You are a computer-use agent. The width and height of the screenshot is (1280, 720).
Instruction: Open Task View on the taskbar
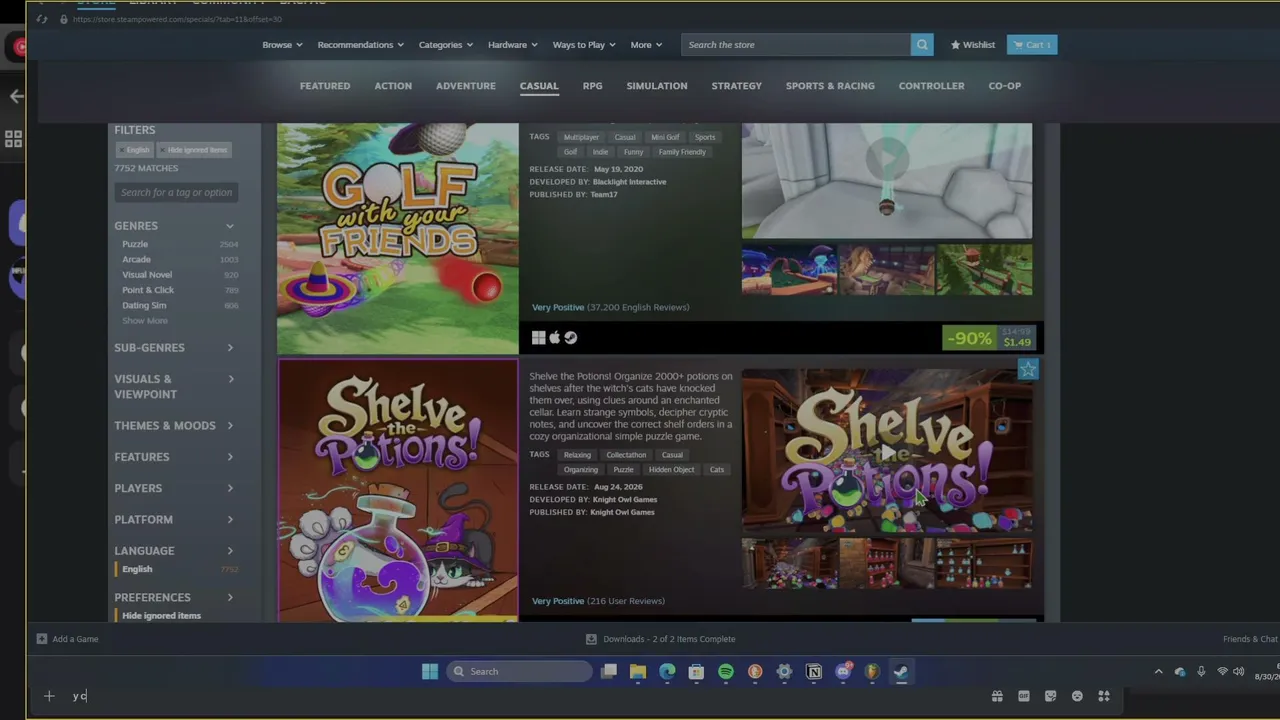pos(608,672)
